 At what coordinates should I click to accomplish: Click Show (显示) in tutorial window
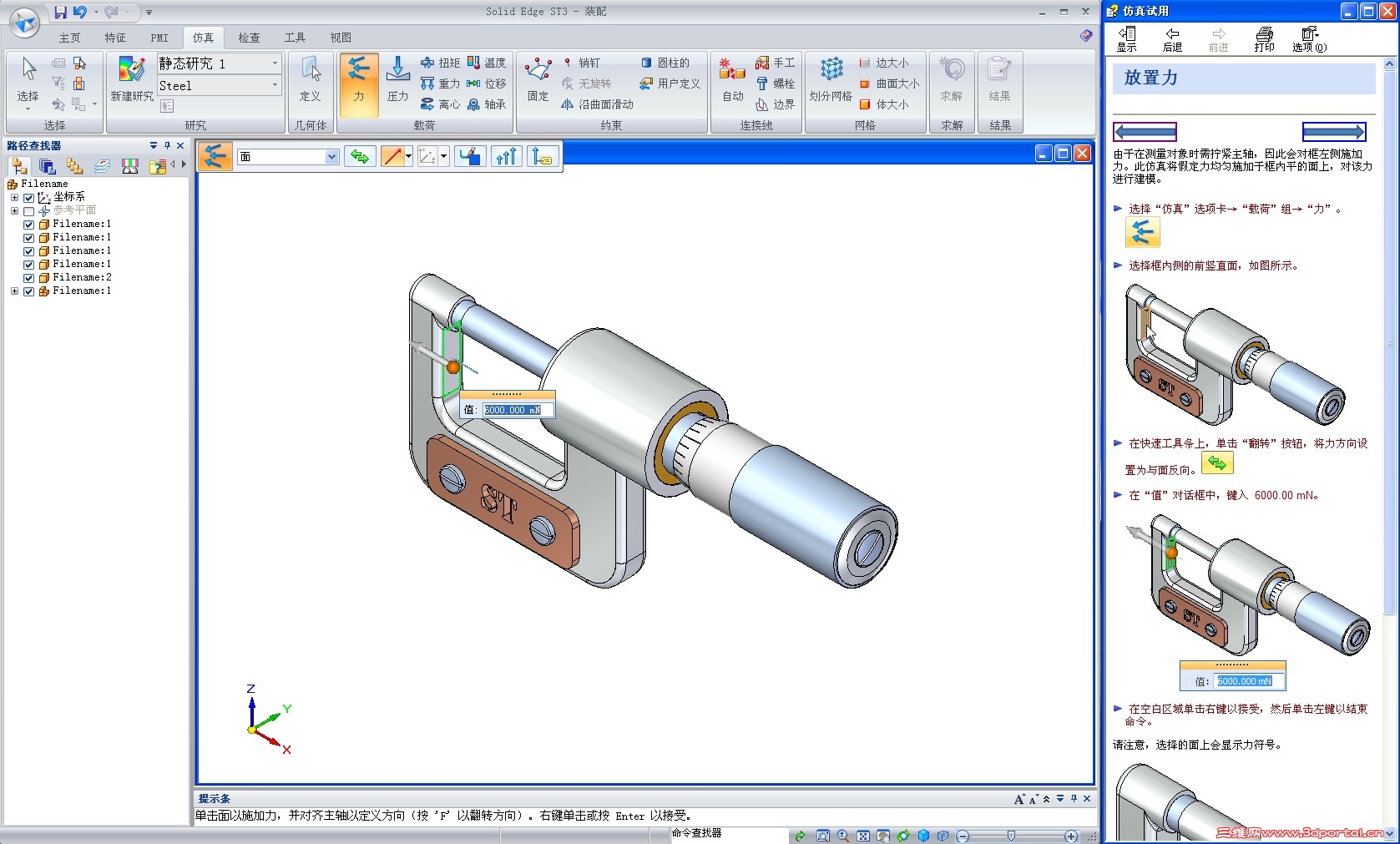(1127, 38)
